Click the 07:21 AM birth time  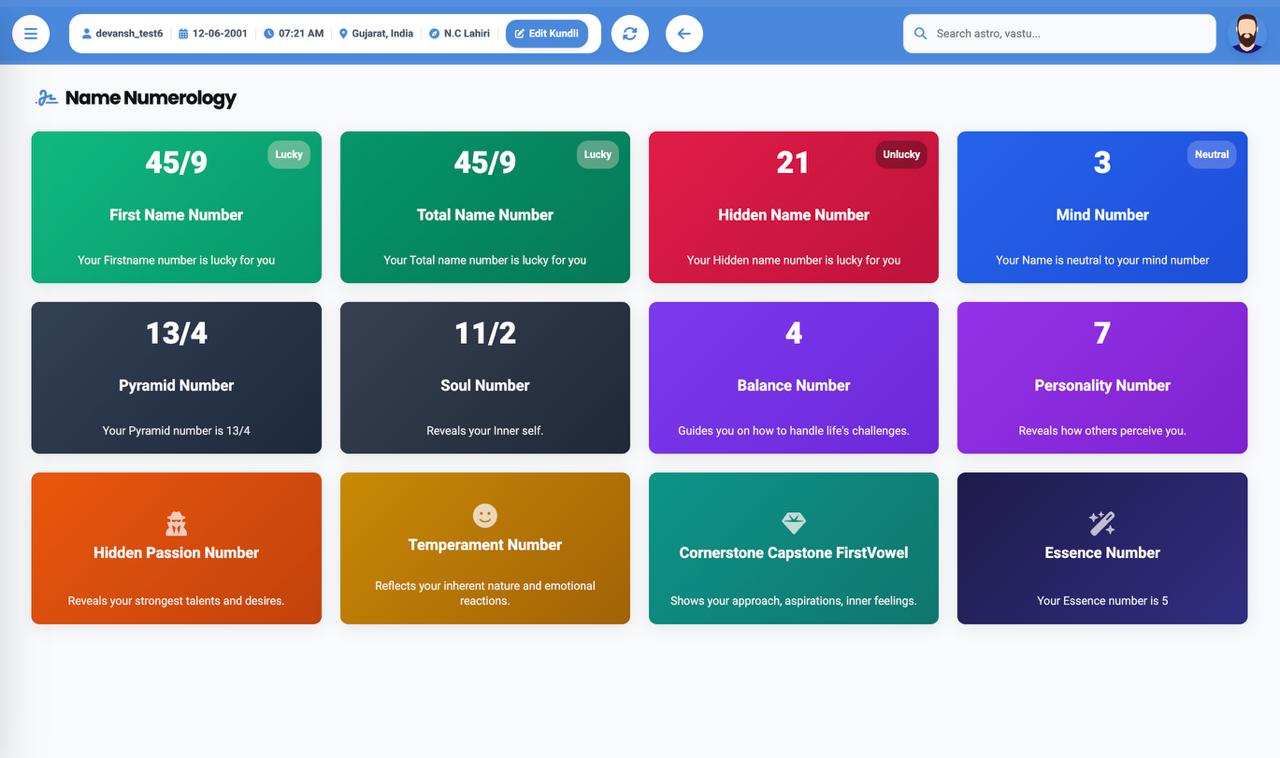pos(301,33)
